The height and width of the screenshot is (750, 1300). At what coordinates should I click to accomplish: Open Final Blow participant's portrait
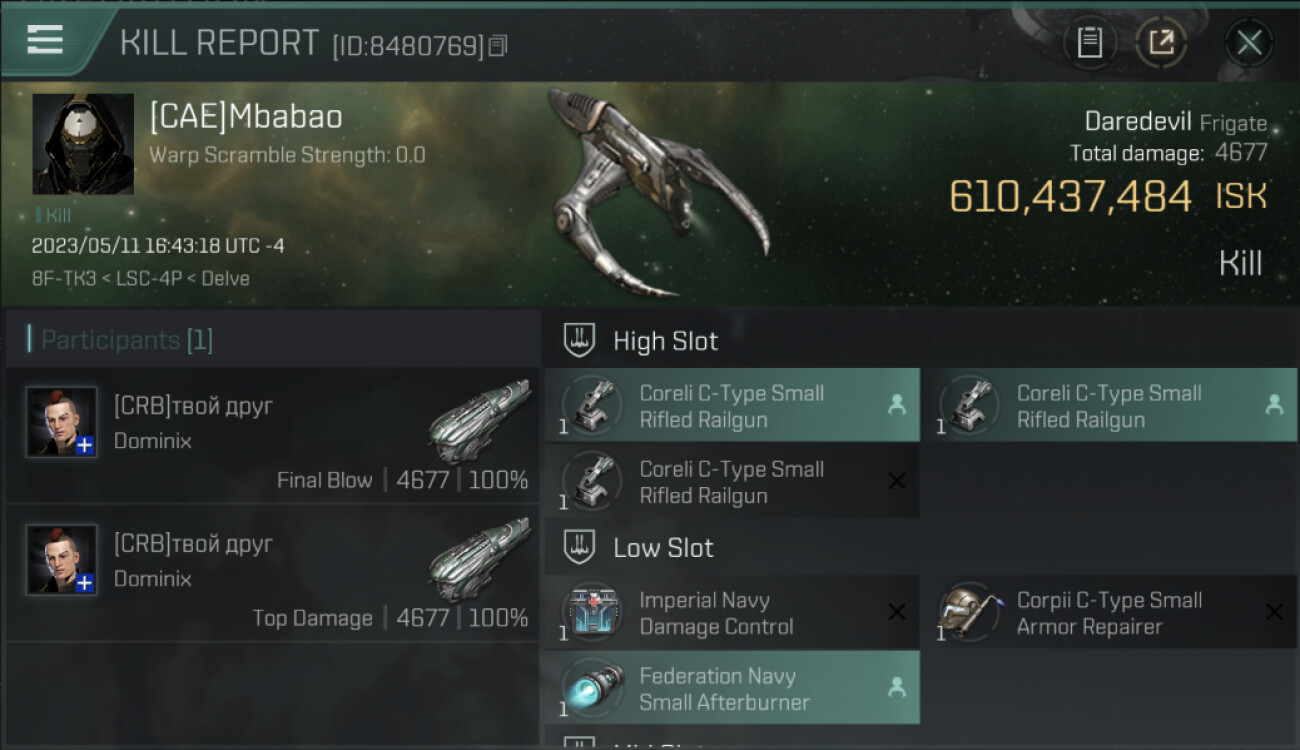(62, 422)
